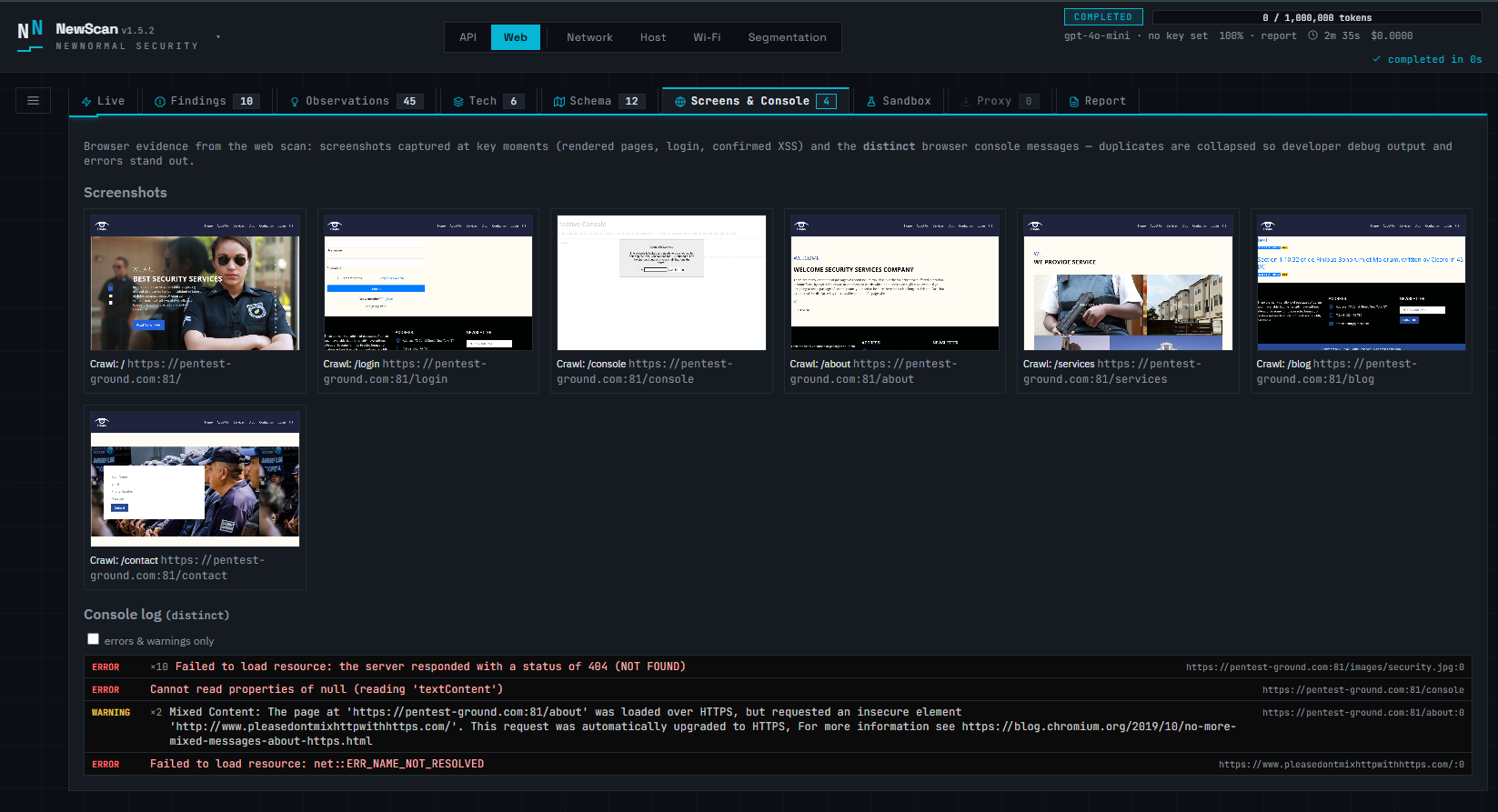Switch to the API scan mode
This screenshot has height=812, width=1498.
467,37
